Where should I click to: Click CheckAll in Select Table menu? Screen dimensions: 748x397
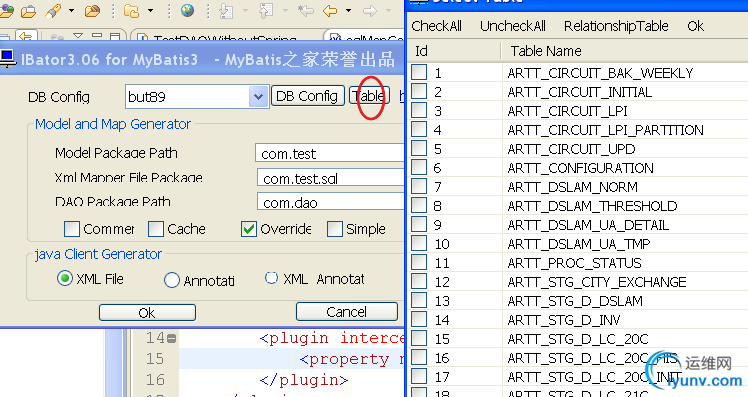pos(436,26)
